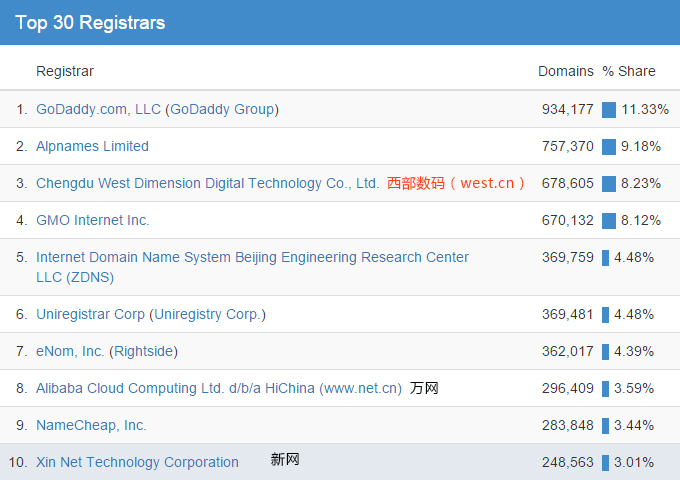The height and width of the screenshot is (480, 680).
Task: Open the NameCheap, Inc. link
Action: 91,425
